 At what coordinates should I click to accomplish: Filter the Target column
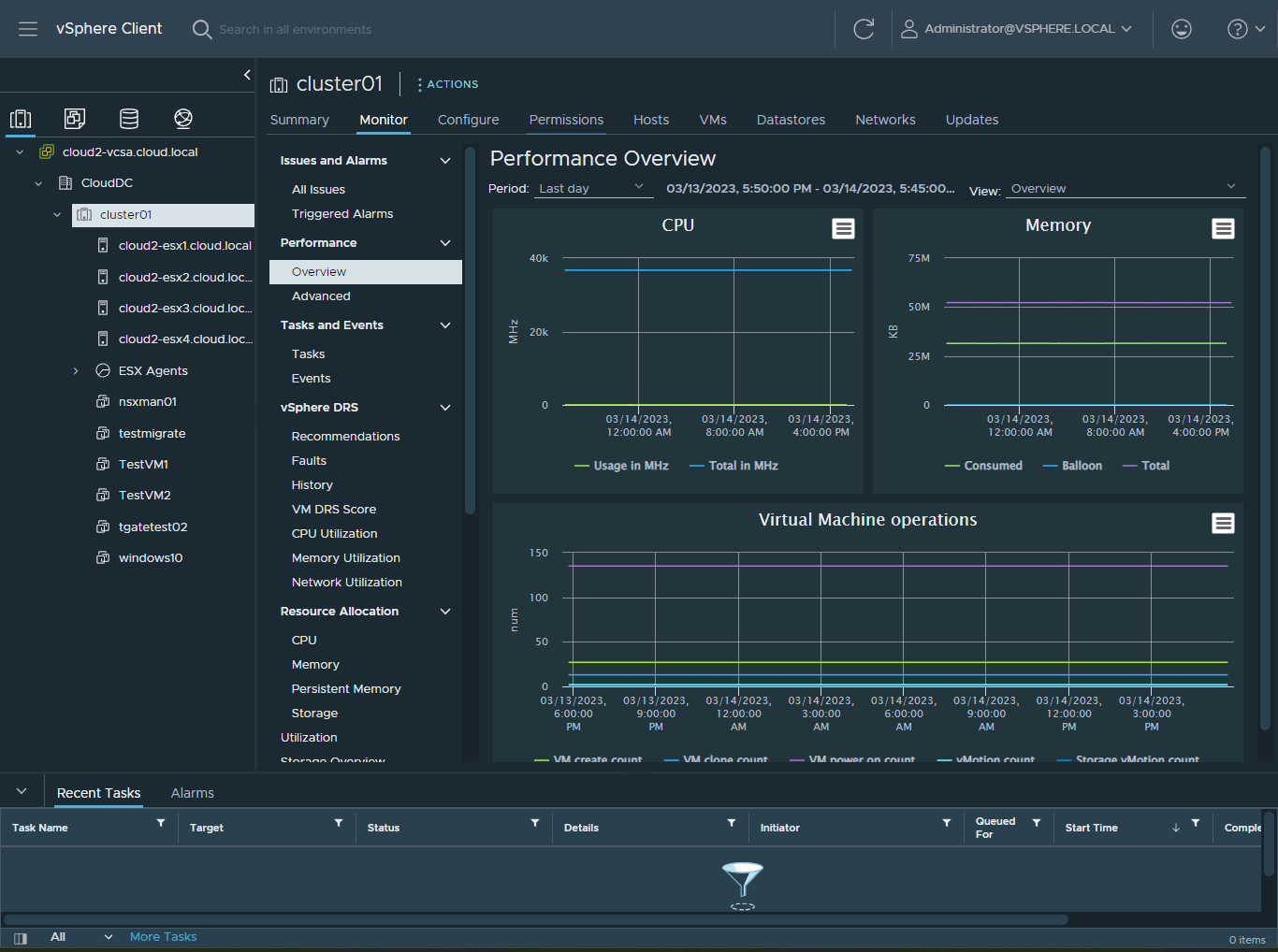click(x=339, y=823)
